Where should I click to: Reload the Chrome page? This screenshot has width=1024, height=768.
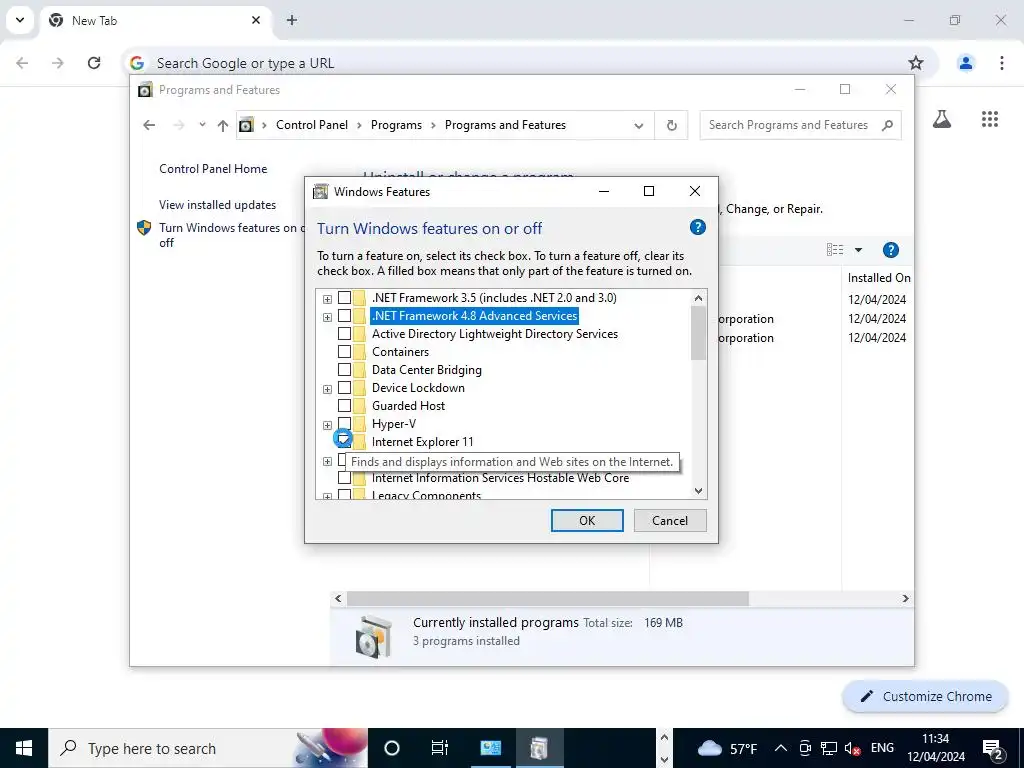coord(94,63)
